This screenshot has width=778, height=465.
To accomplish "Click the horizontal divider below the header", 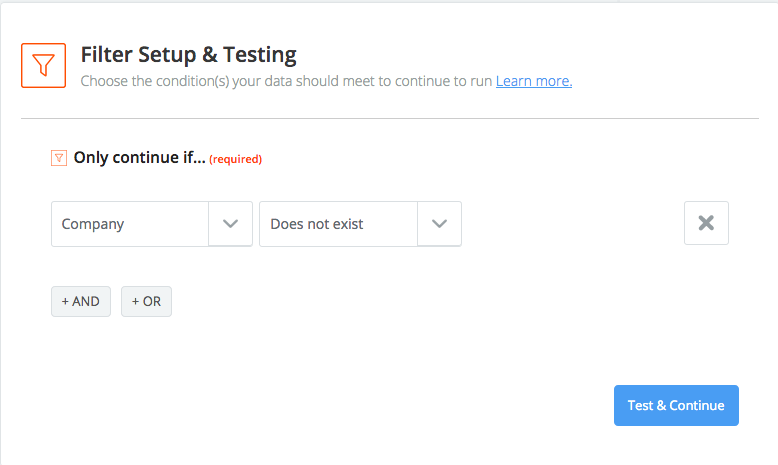I will point(389,119).
